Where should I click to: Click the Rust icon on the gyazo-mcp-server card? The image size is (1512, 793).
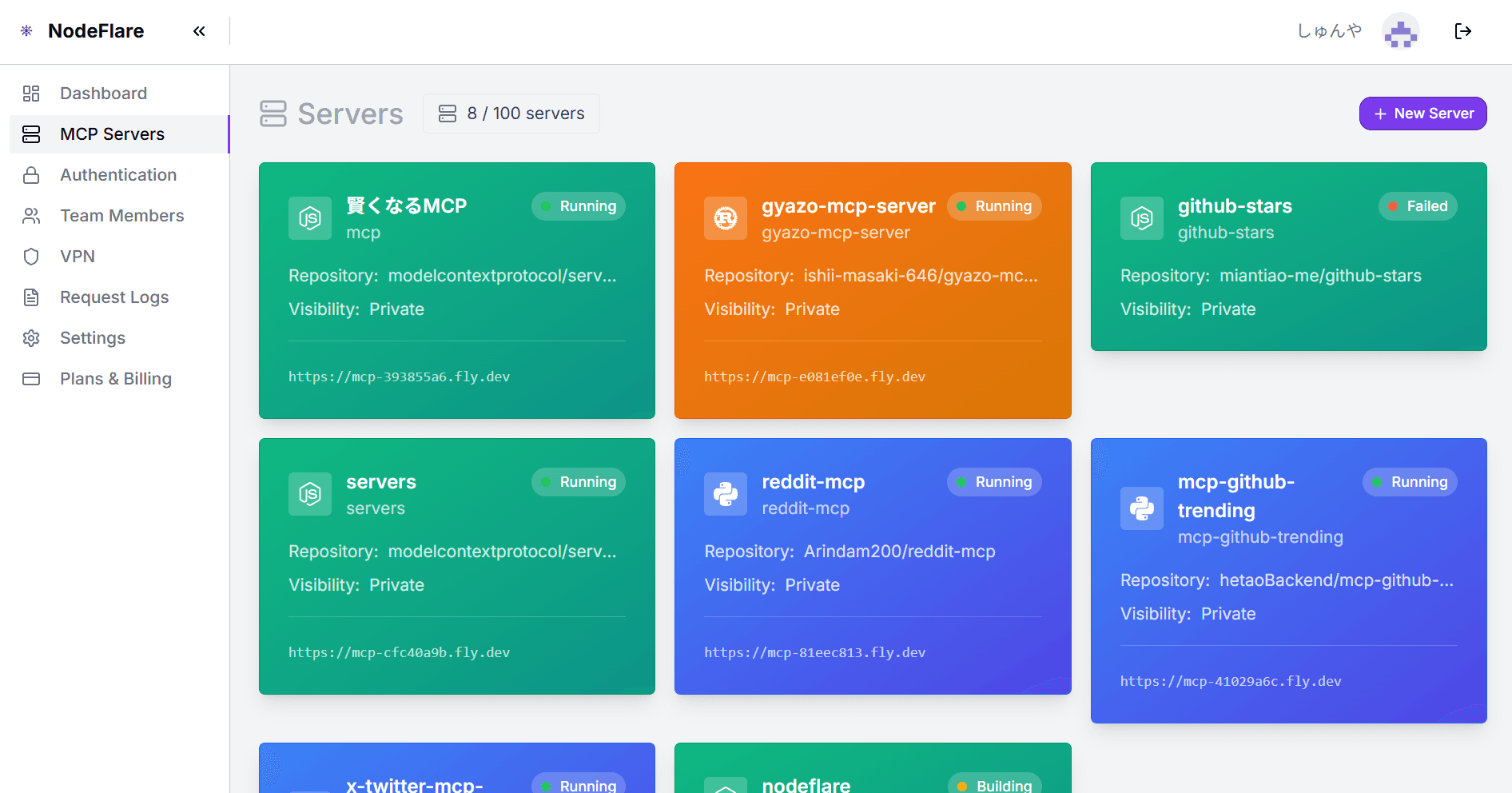[726, 218]
